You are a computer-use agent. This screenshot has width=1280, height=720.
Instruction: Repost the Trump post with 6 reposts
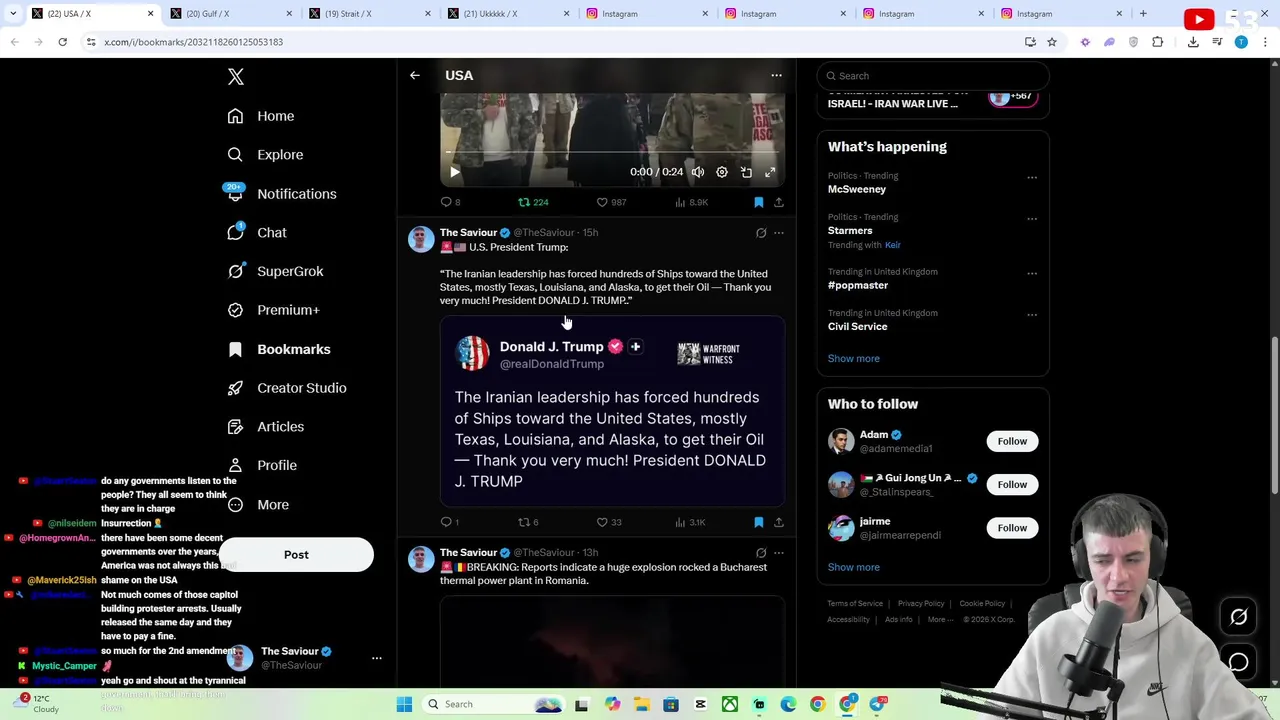point(528,522)
